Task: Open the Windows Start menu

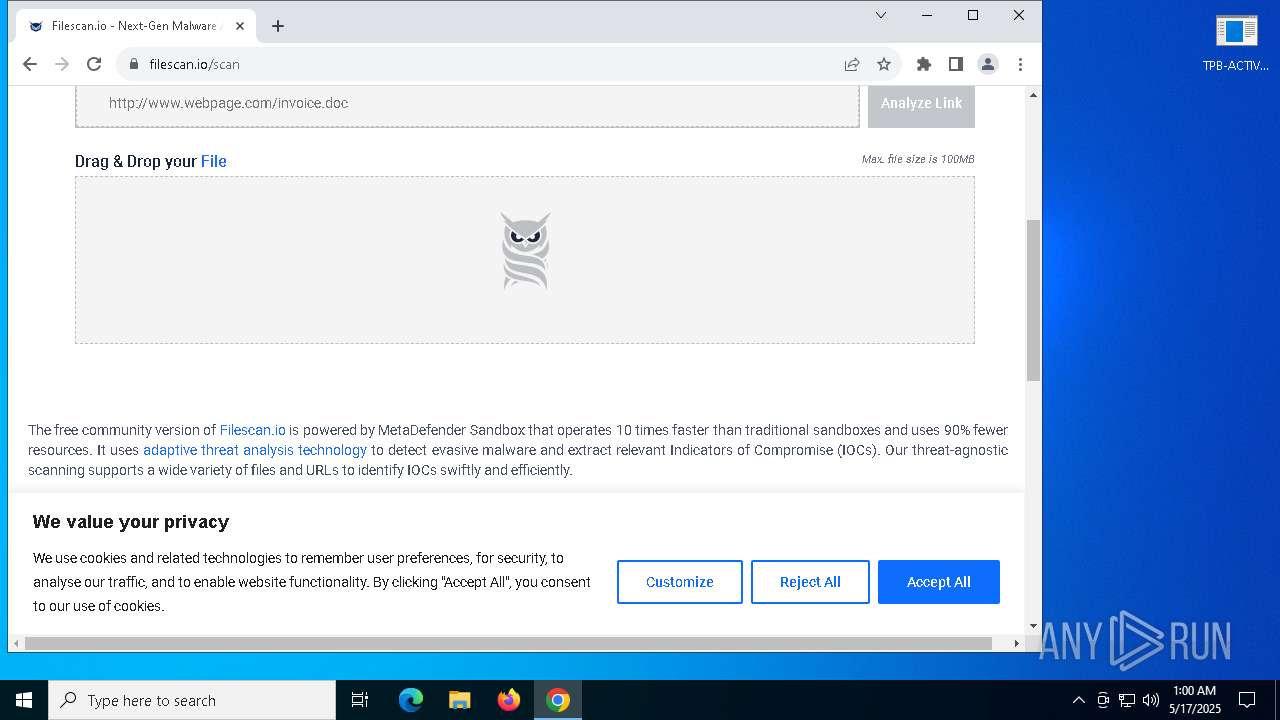Action: 24,700
